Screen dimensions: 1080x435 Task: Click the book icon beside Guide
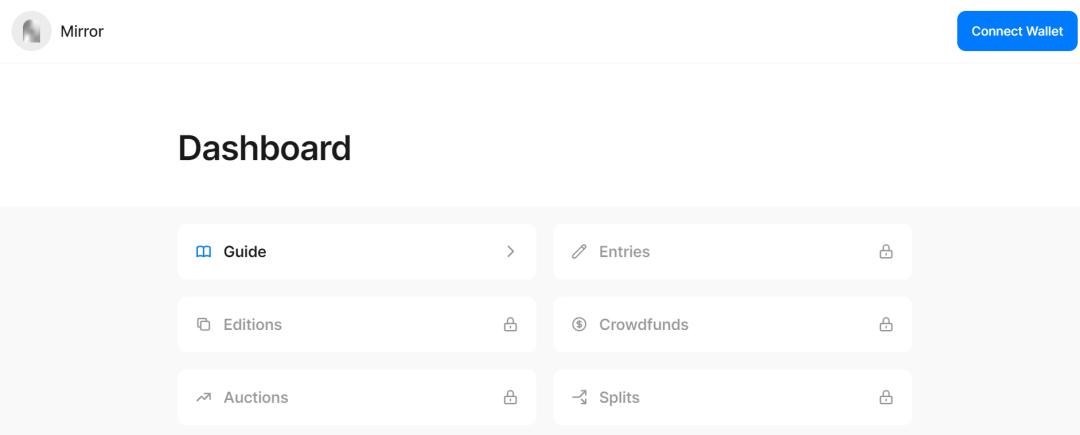(203, 252)
